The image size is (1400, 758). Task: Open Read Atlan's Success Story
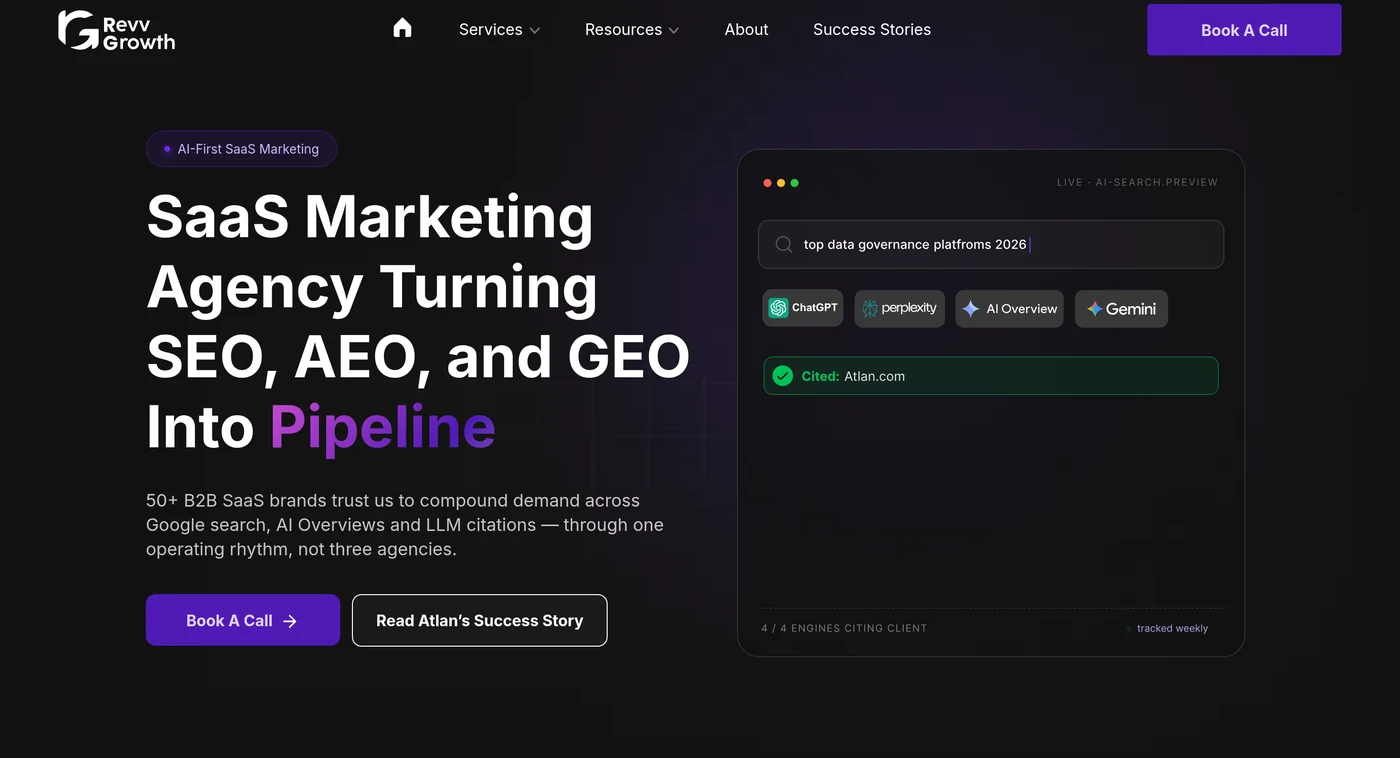pos(480,620)
